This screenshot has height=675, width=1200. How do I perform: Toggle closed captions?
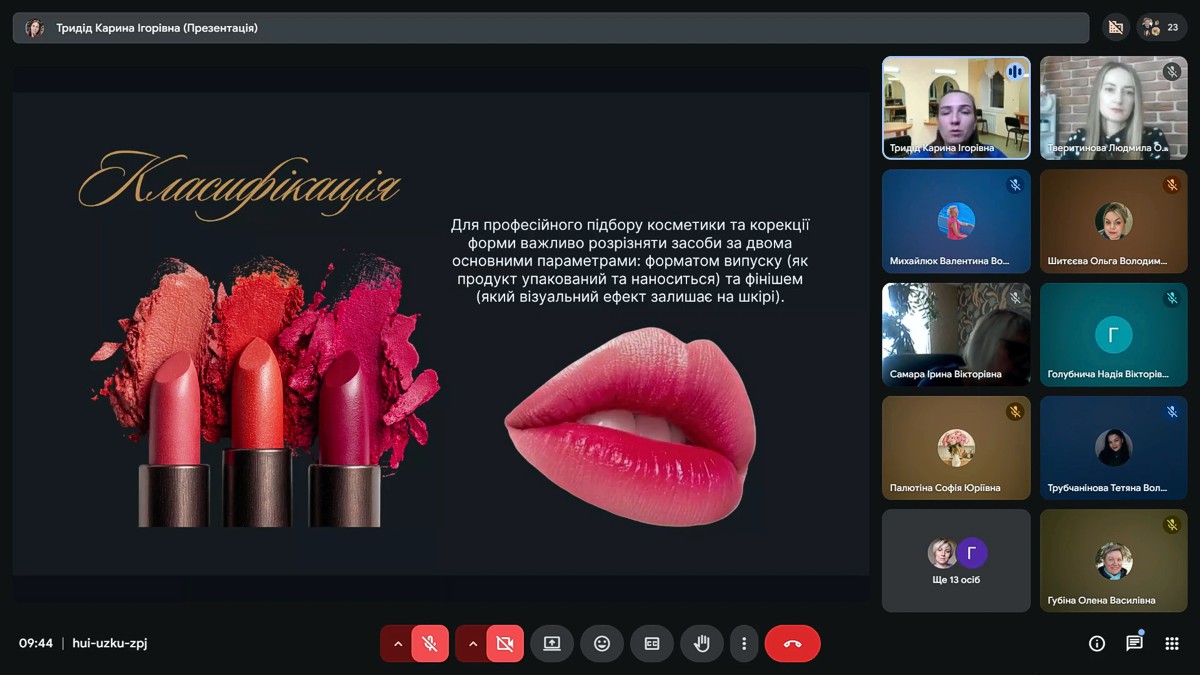click(x=652, y=644)
